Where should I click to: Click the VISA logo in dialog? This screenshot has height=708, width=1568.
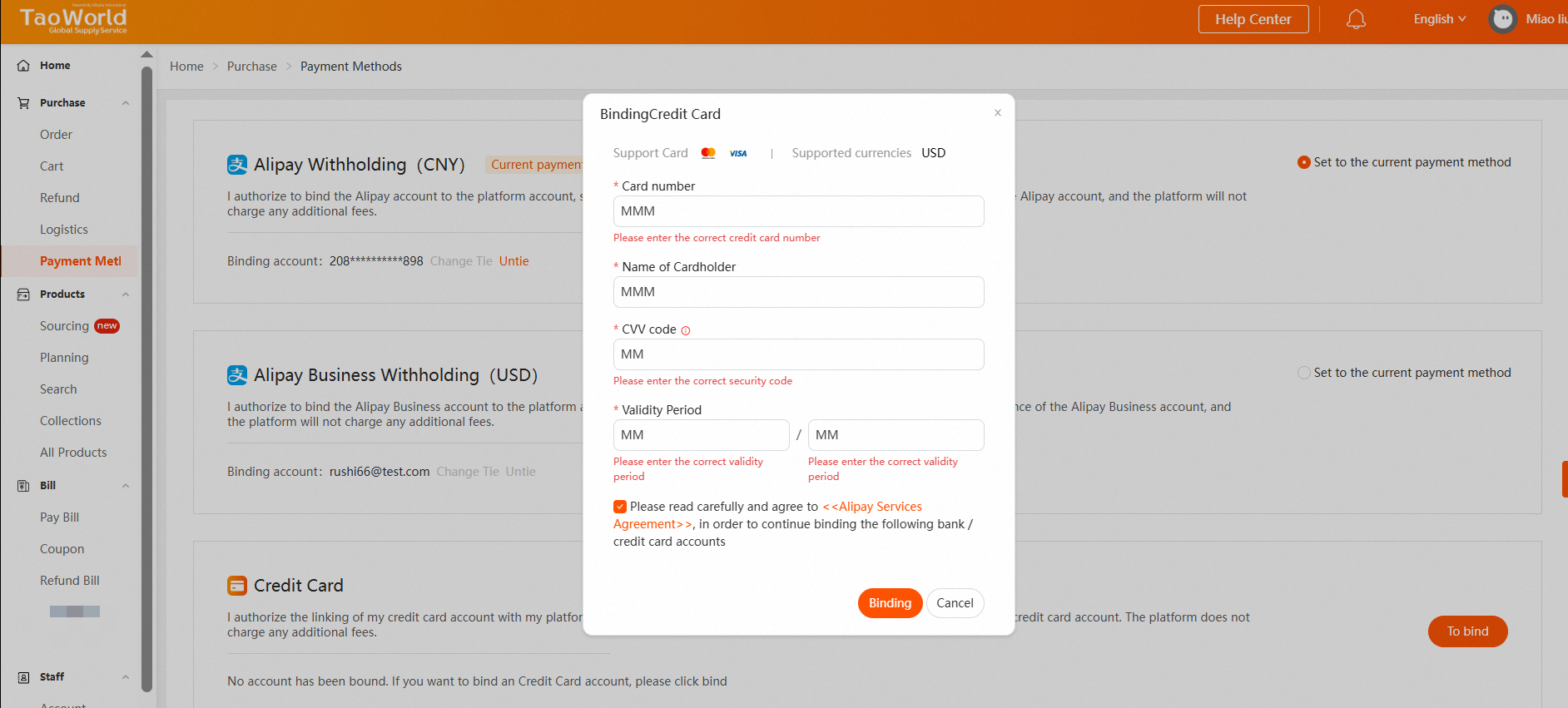tap(738, 153)
